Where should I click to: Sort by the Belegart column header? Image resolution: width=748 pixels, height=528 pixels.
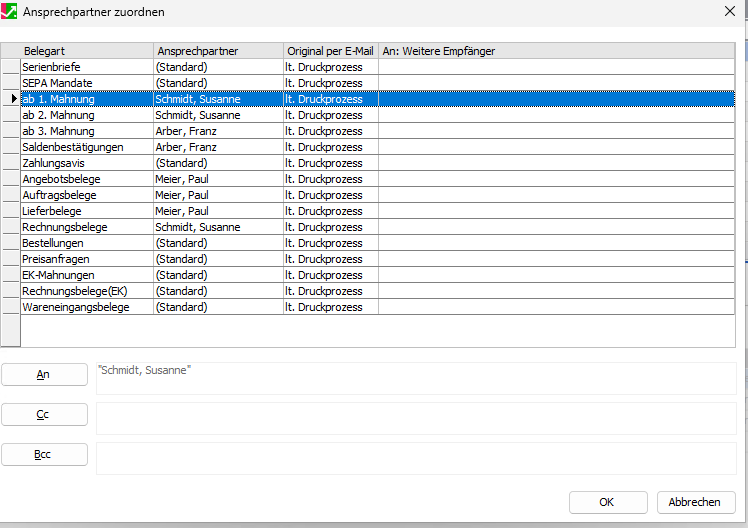coord(86,51)
